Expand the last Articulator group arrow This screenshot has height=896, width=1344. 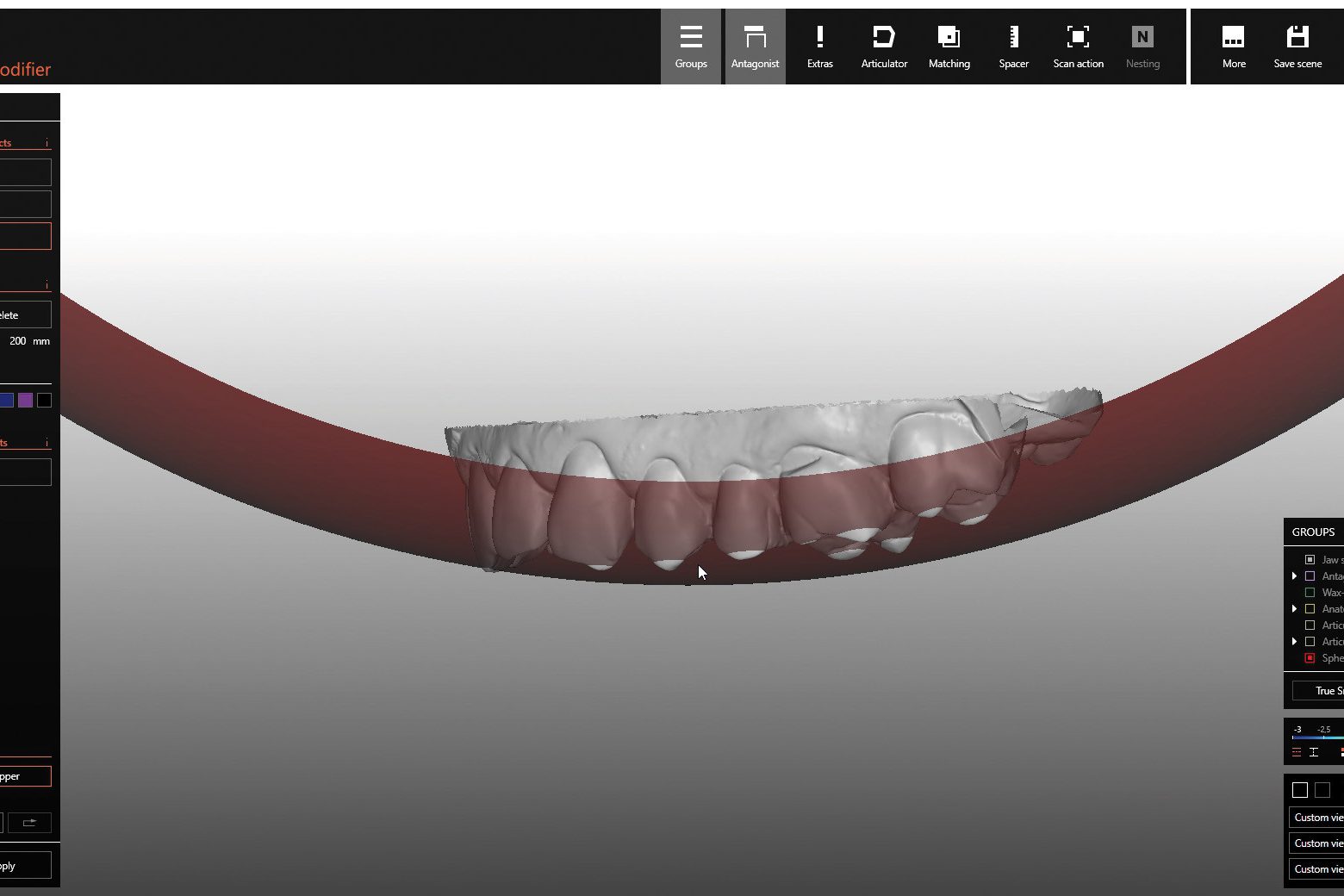tap(1294, 642)
